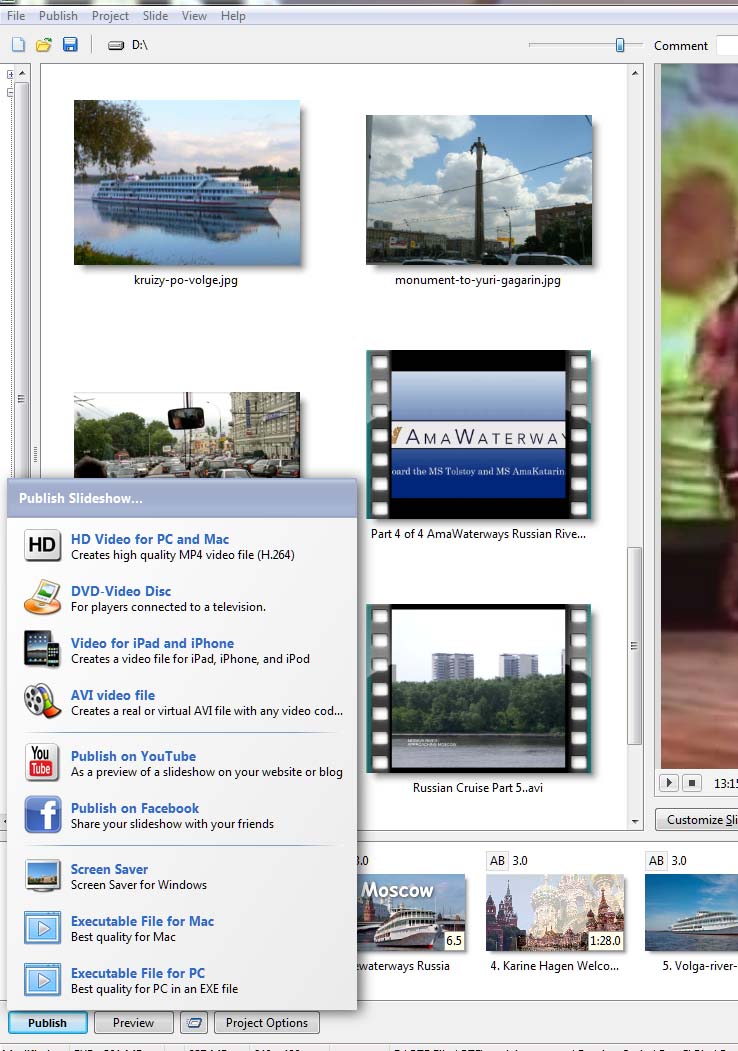Choose Executable File for PC icon

(42, 980)
